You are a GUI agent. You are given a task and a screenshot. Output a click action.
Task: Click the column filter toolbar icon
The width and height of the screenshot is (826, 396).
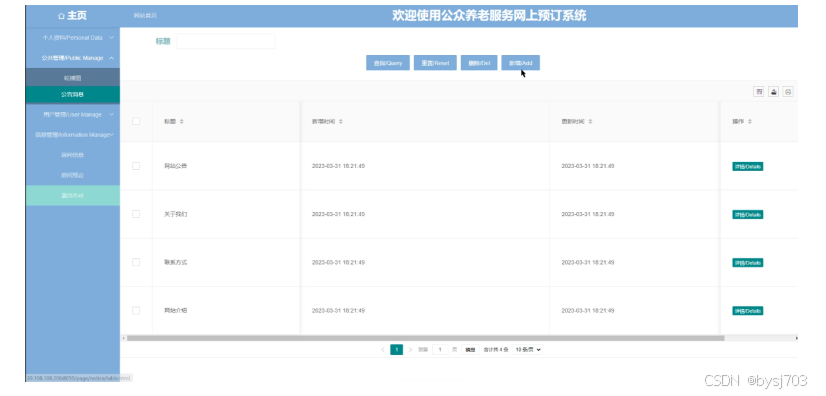tap(759, 92)
